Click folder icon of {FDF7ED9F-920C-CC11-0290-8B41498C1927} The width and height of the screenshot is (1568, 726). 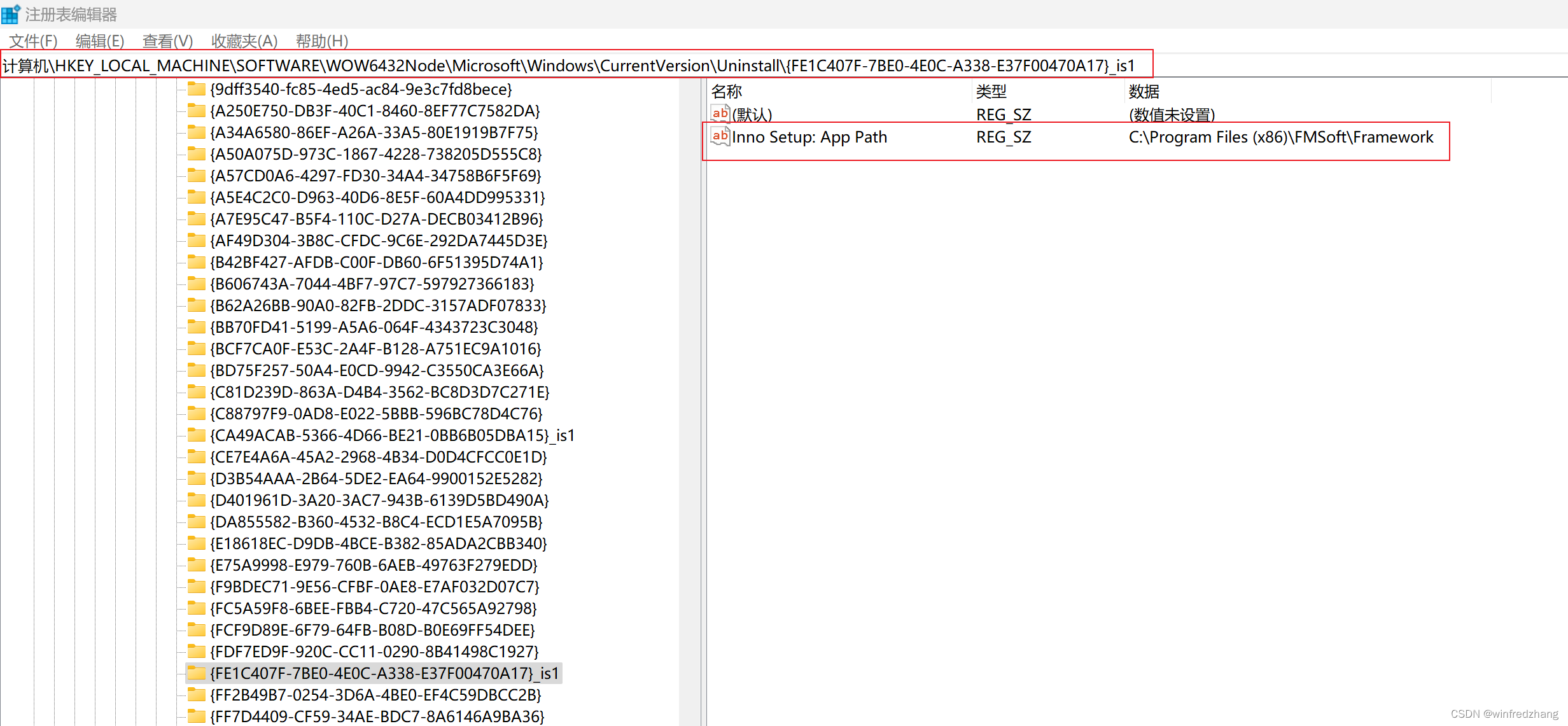point(197,651)
